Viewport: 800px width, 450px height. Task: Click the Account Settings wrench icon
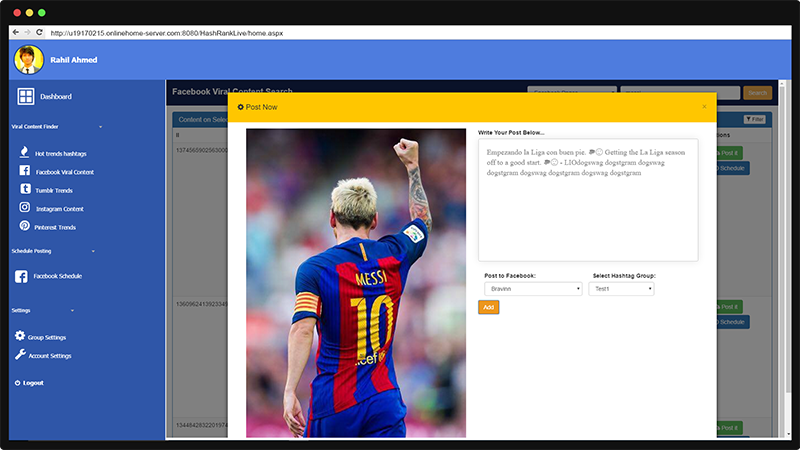pos(20,355)
